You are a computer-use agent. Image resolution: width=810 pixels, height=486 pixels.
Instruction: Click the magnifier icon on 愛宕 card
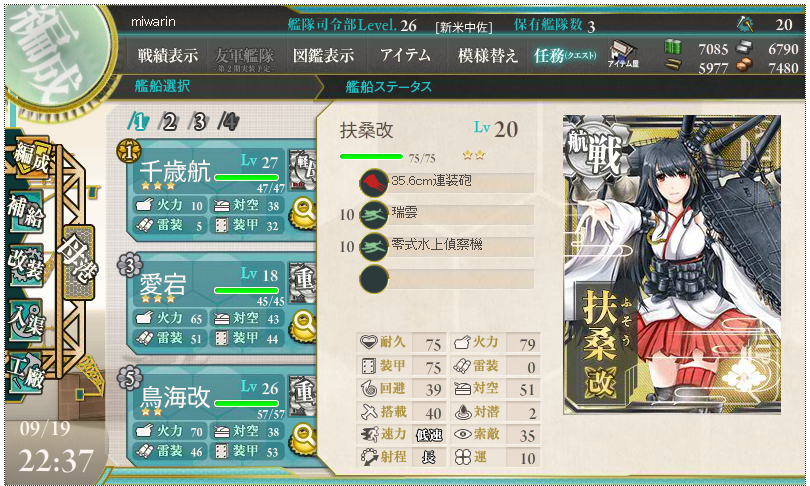pyautogui.click(x=303, y=325)
